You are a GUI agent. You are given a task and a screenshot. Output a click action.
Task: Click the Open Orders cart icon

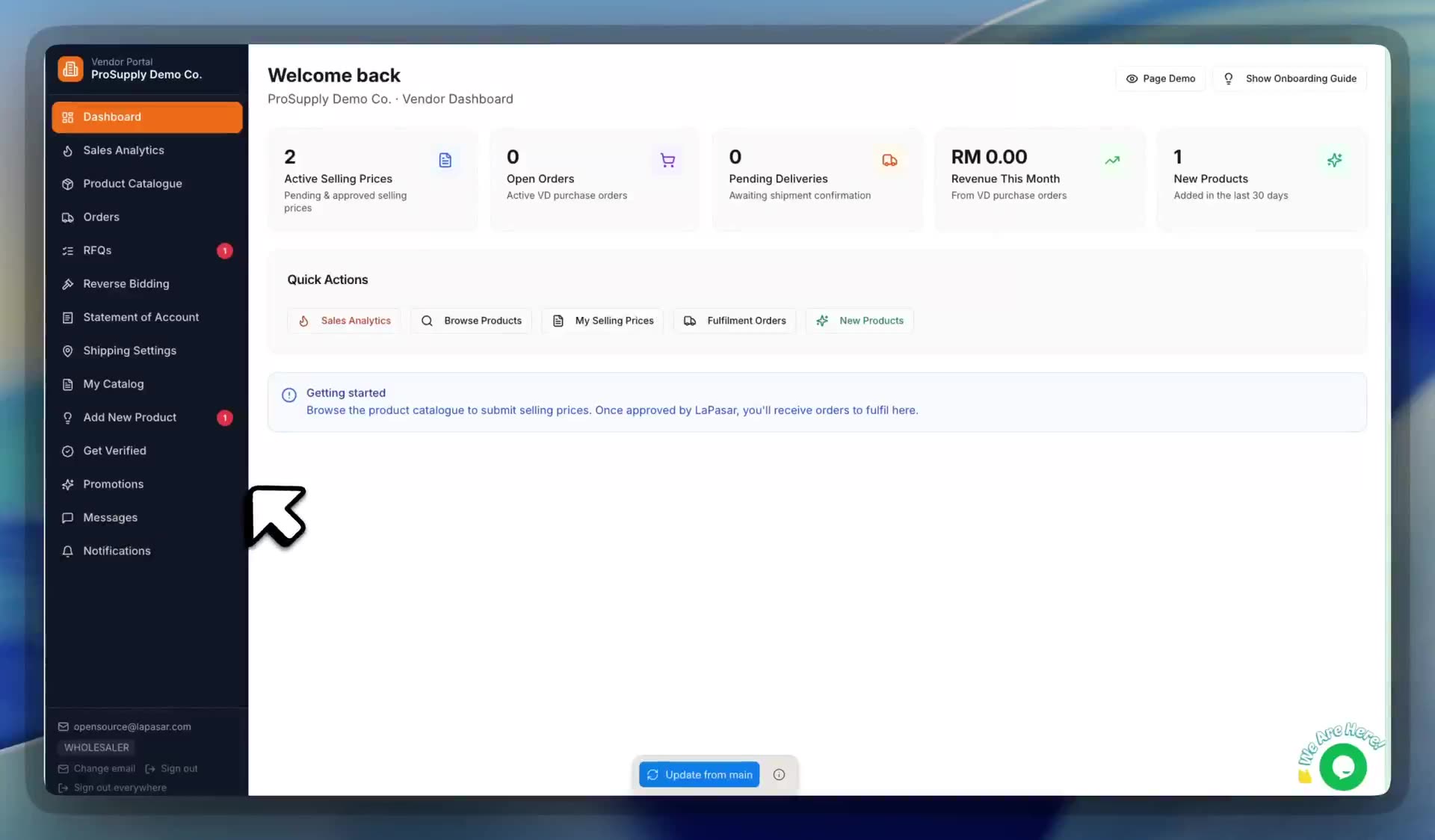[667, 160]
